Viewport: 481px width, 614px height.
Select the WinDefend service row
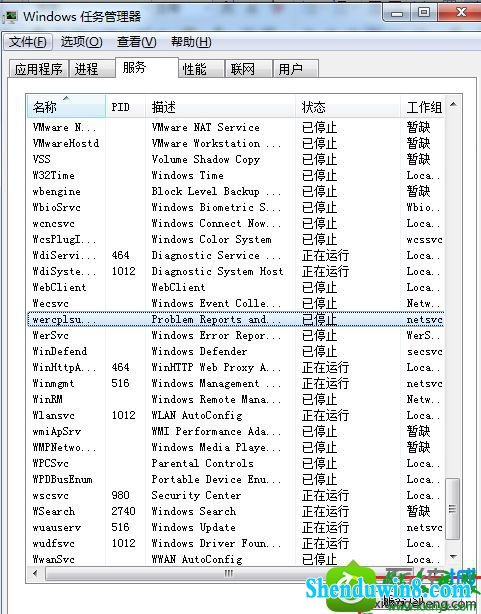pos(236,352)
